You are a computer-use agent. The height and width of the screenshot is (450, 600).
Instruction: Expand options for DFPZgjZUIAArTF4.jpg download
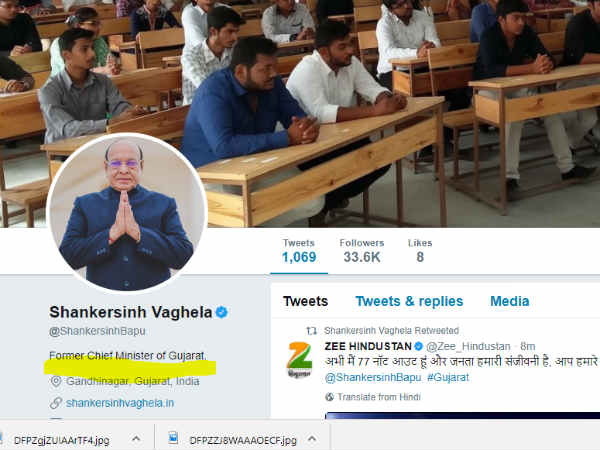tap(136, 439)
